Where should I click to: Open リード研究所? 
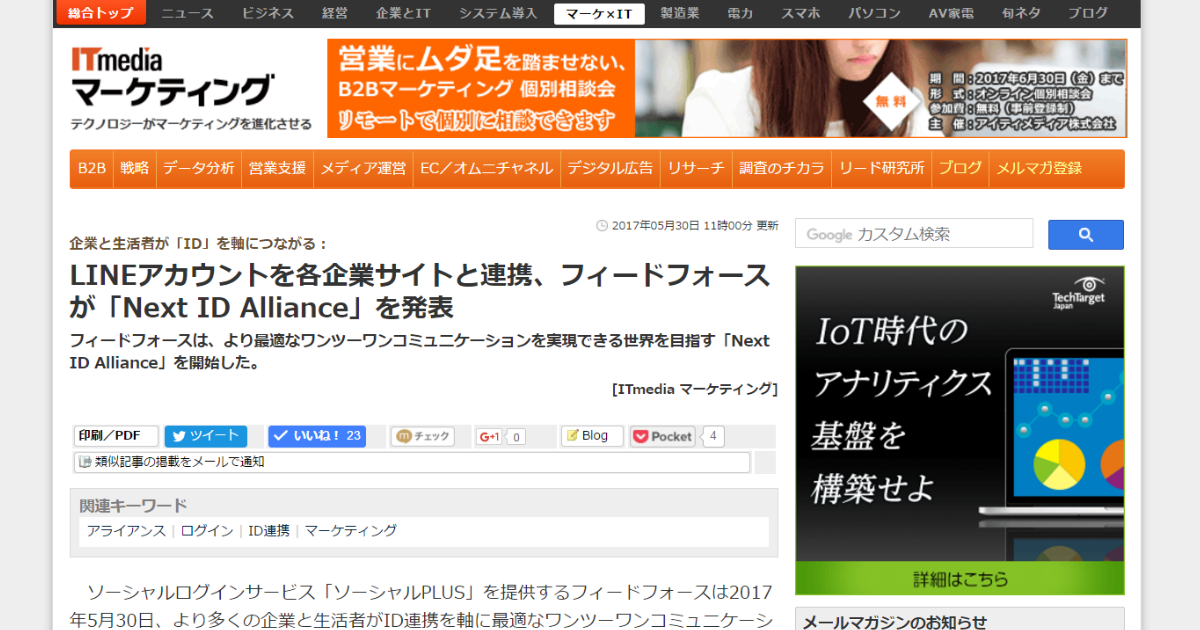coord(881,168)
